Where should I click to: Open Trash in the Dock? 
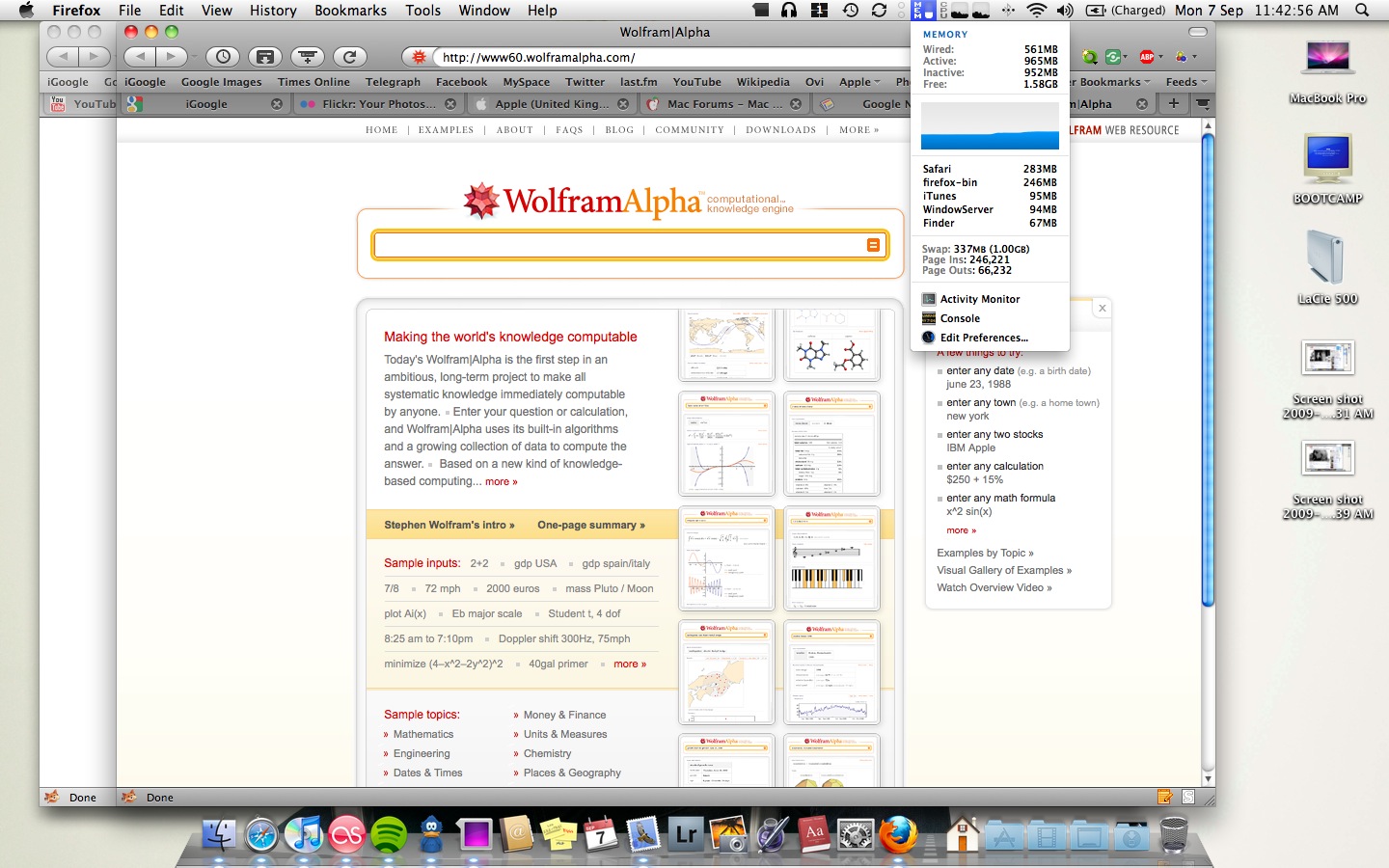point(1174,835)
